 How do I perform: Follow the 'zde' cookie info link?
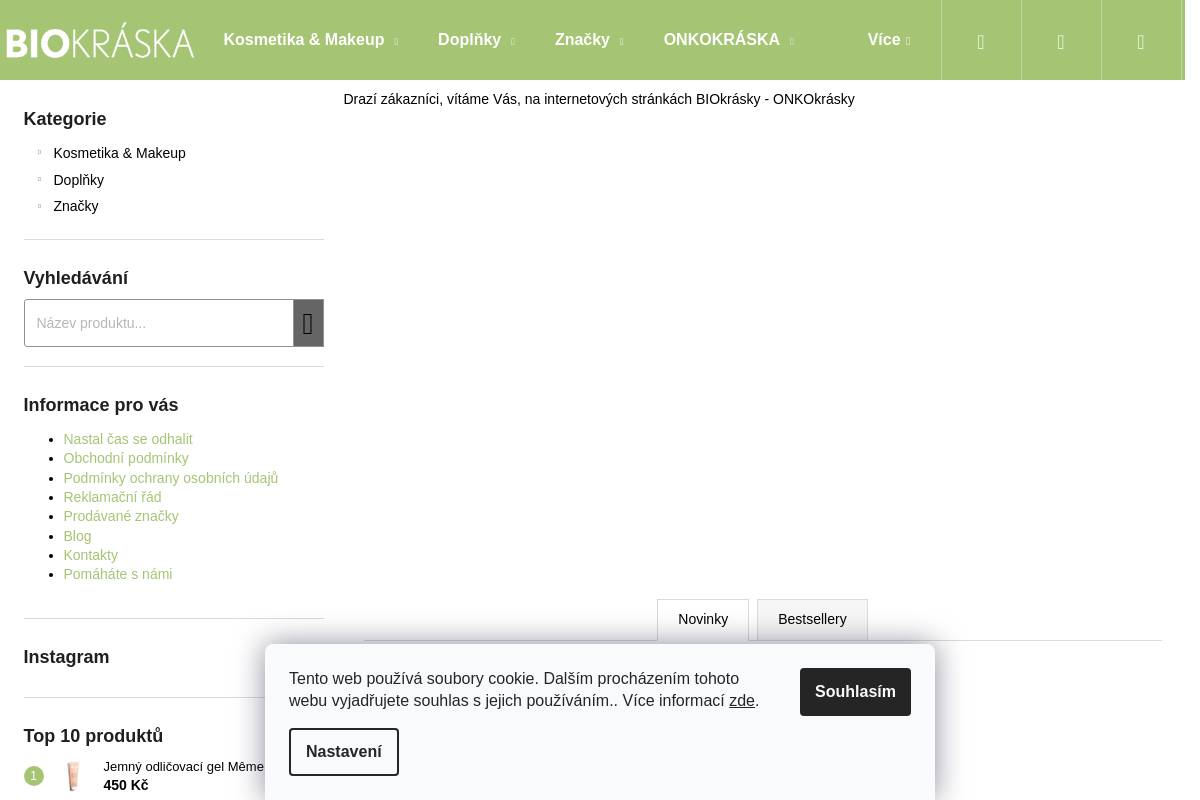742,701
